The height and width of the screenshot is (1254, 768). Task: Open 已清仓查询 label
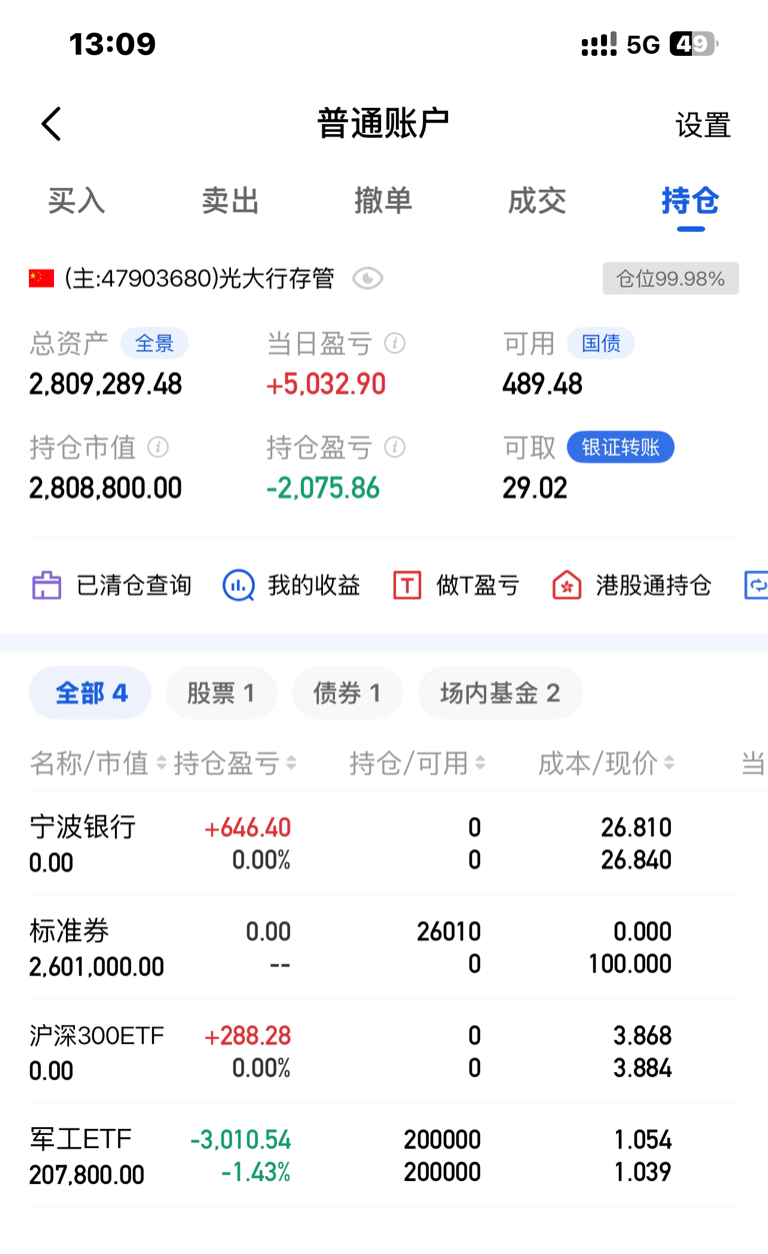[x=134, y=585]
